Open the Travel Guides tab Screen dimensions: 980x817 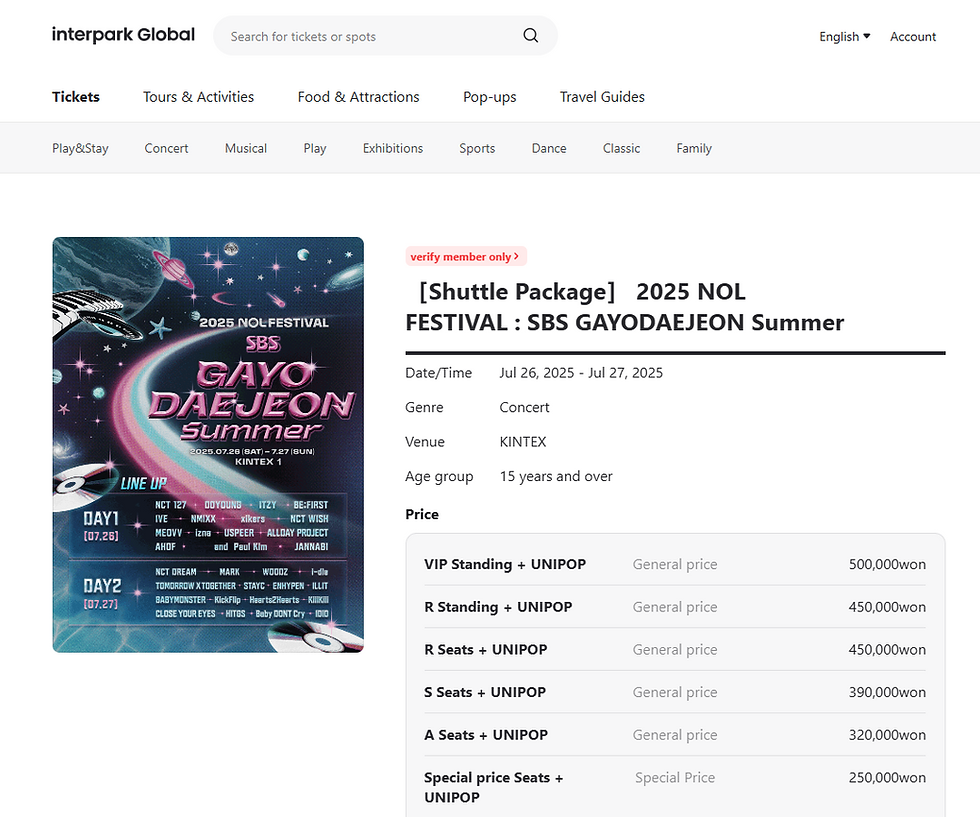tap(602, 97)
